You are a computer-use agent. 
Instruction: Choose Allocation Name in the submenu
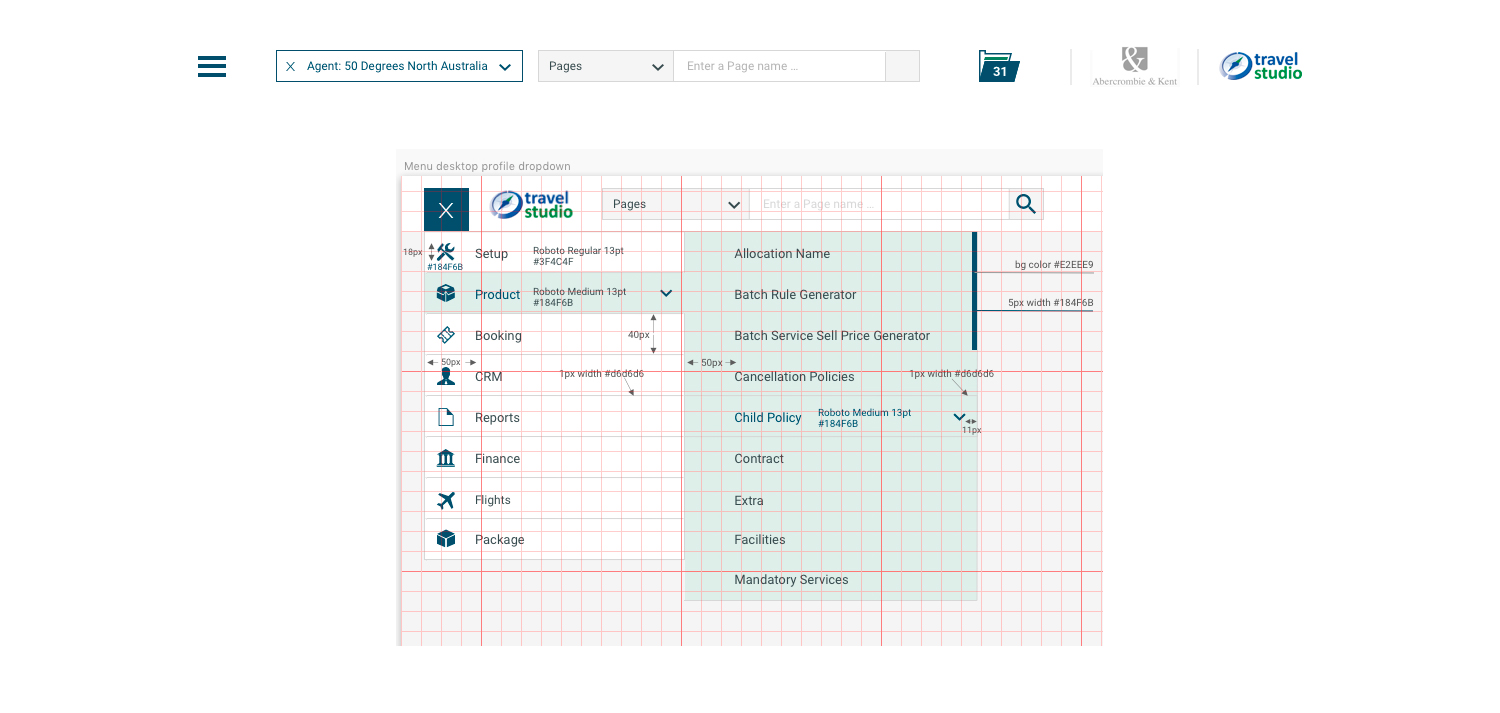pos(782,254)
